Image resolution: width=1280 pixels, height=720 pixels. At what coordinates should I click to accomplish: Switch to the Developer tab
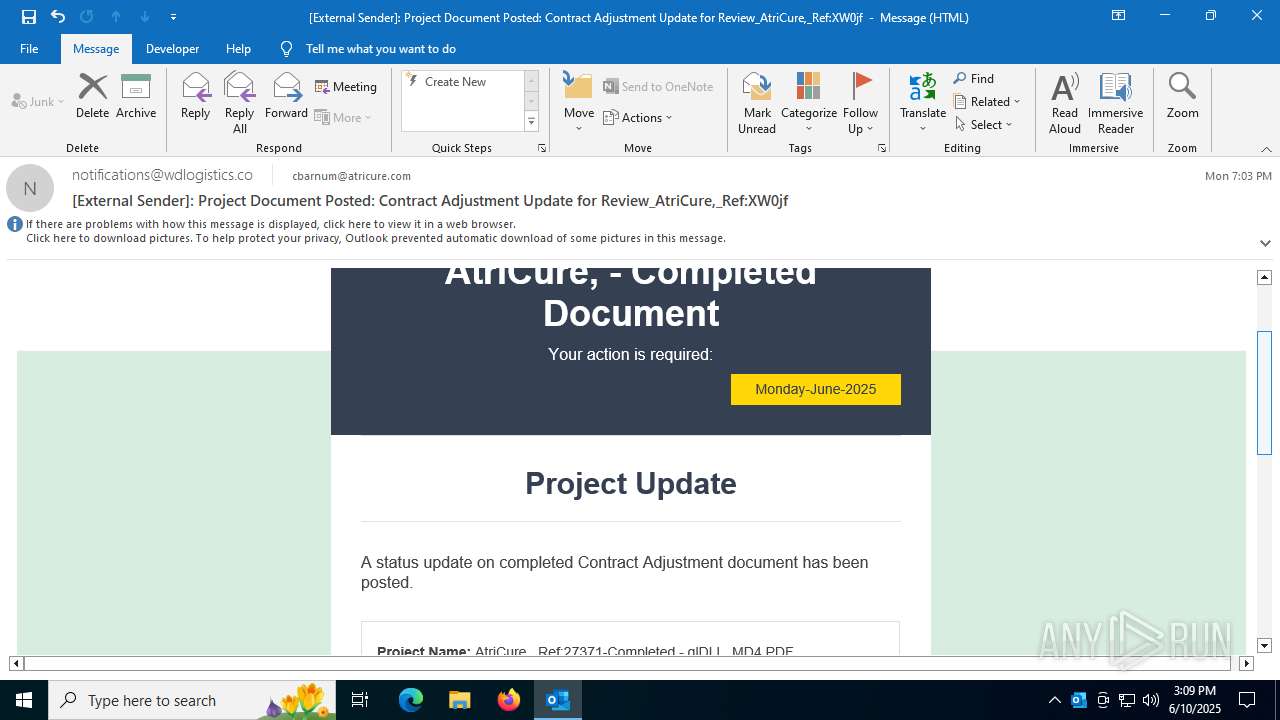172,49
